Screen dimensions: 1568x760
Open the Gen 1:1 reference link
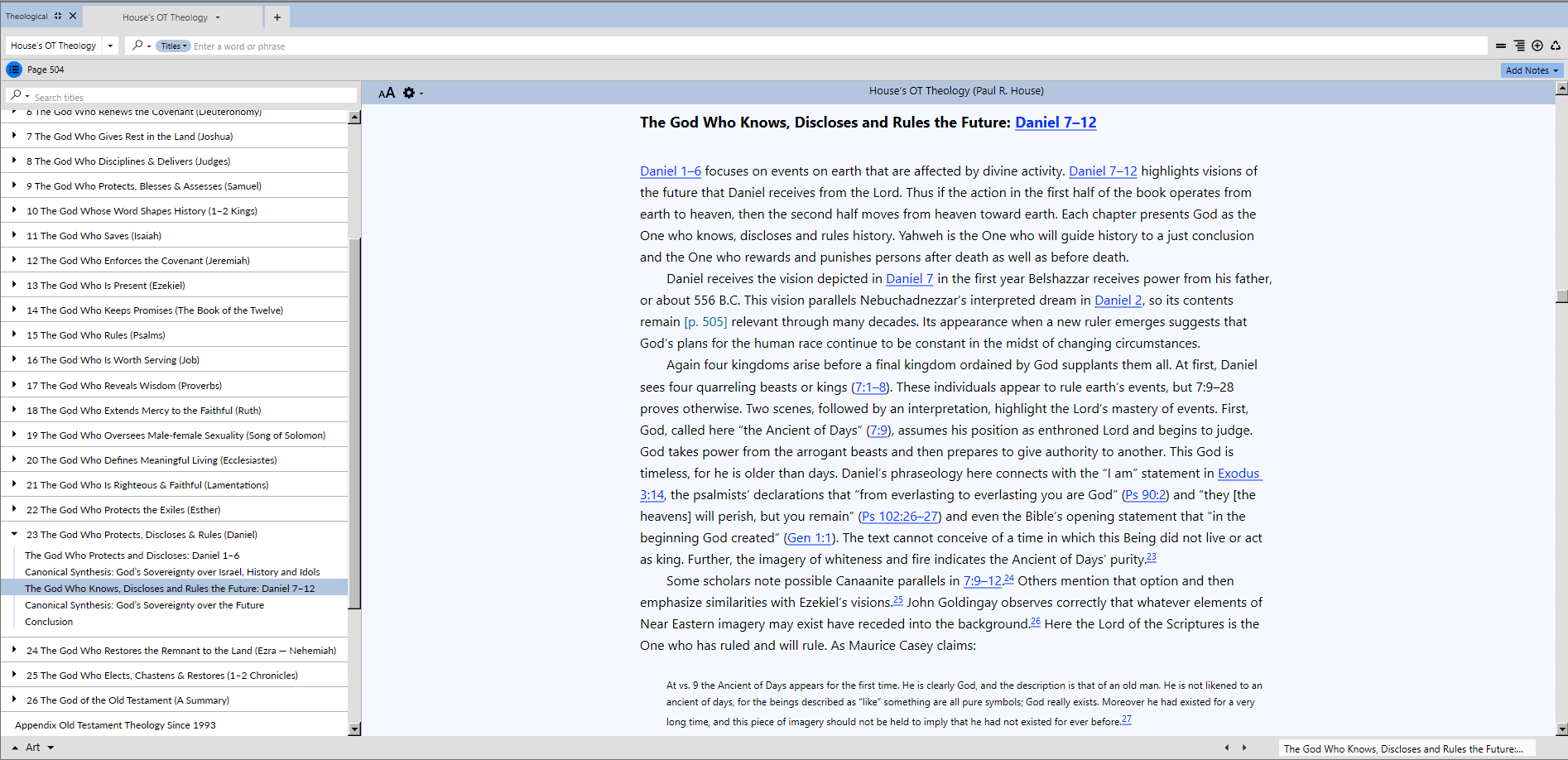pos(810,538)
